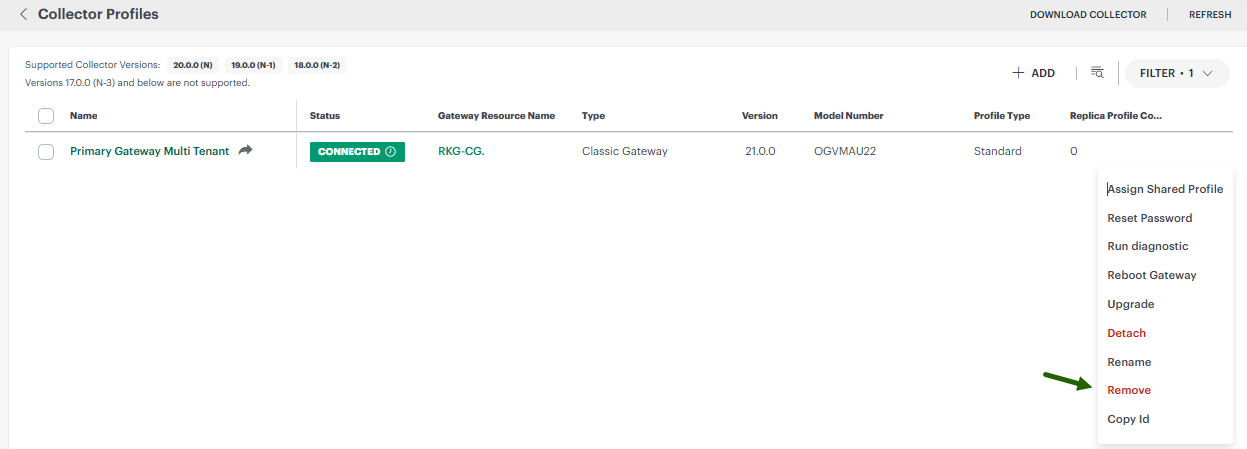
Task: Open the RKG-CG. gateway resource link
Action: point(461,152)
